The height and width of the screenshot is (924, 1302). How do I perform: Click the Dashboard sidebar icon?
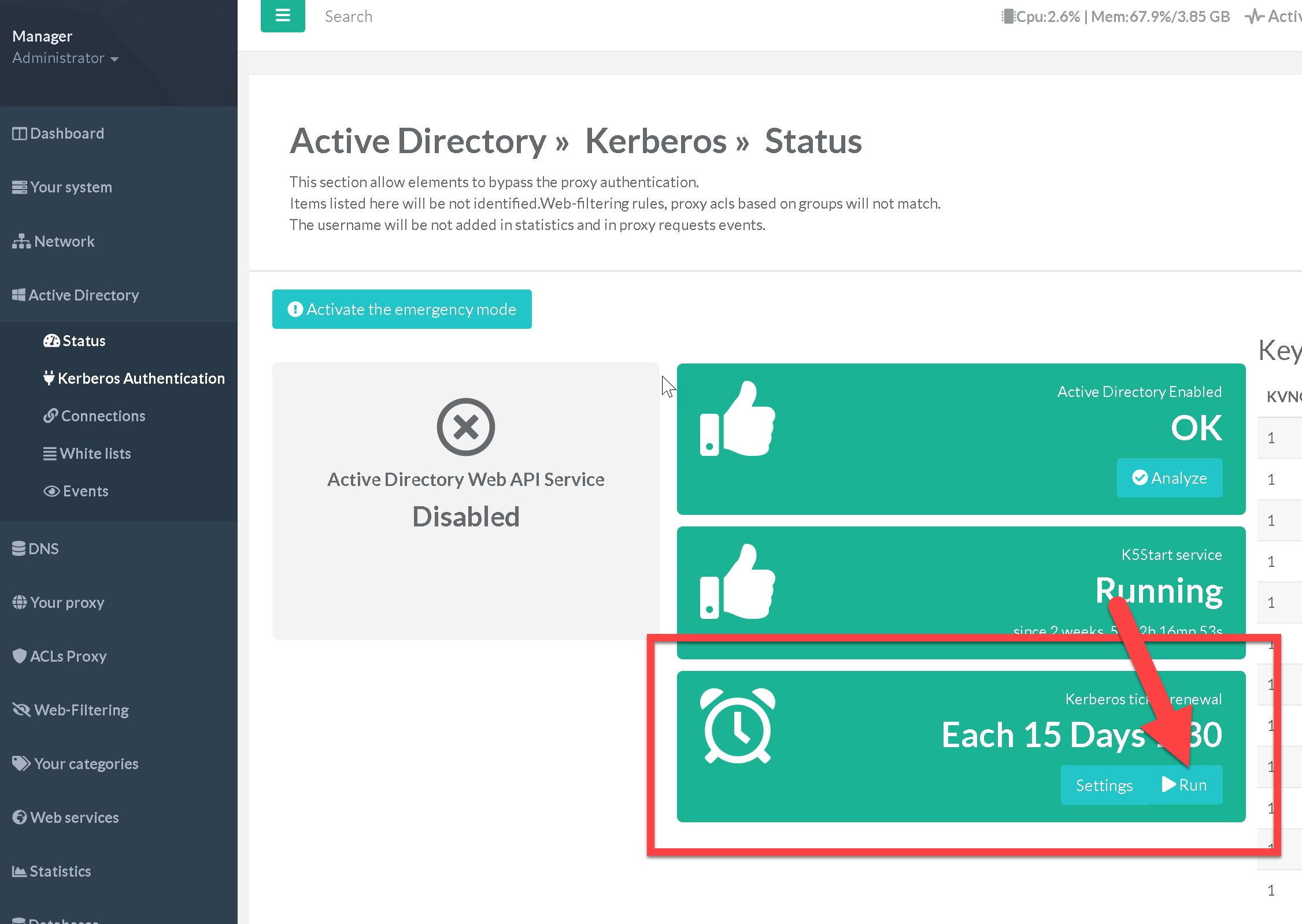tap(20, 133)
